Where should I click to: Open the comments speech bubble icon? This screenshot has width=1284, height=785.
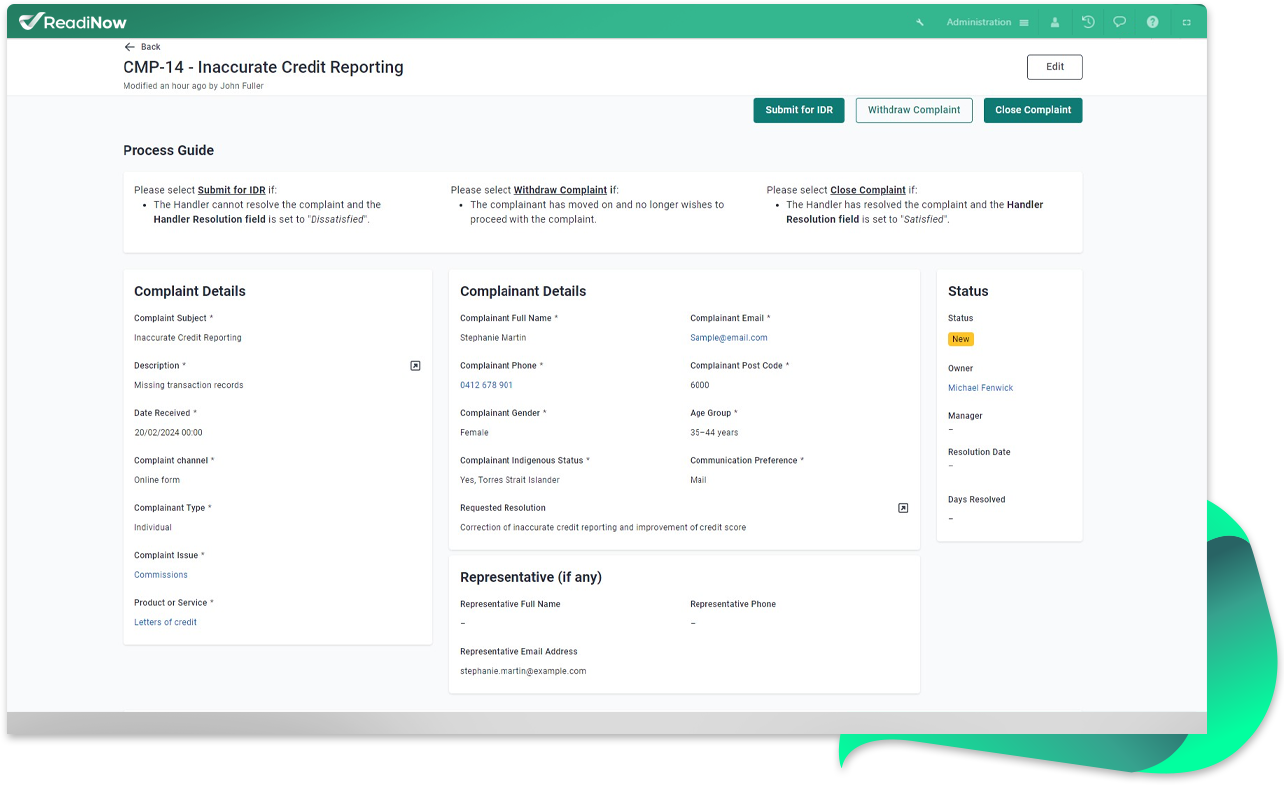(x=1120, y=22)
